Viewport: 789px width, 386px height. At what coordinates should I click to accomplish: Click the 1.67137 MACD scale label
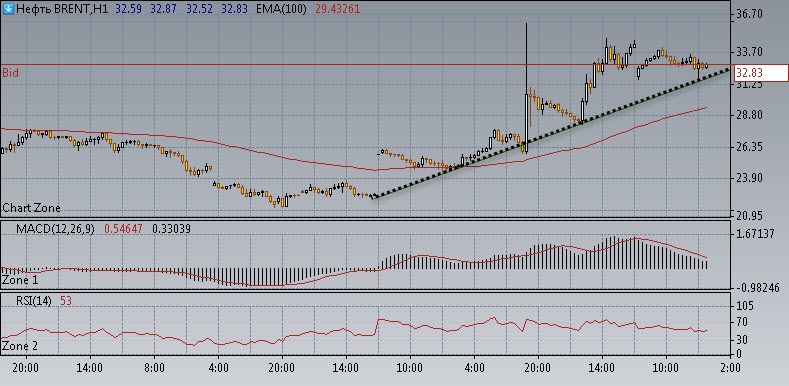[x=755, y=235]
